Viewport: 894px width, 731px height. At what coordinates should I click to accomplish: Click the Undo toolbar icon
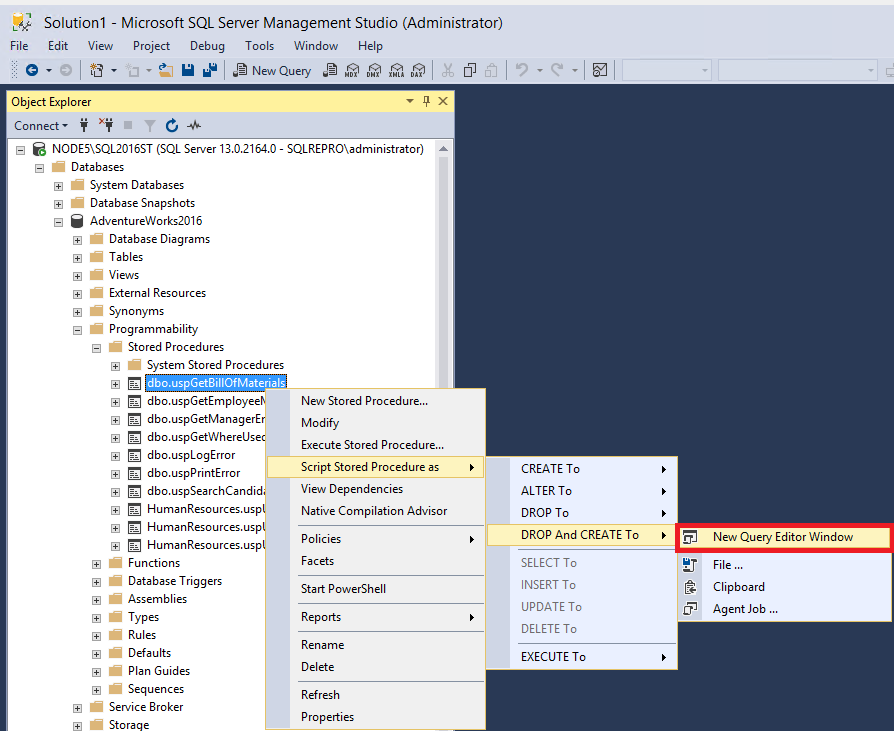pos(522,70)
